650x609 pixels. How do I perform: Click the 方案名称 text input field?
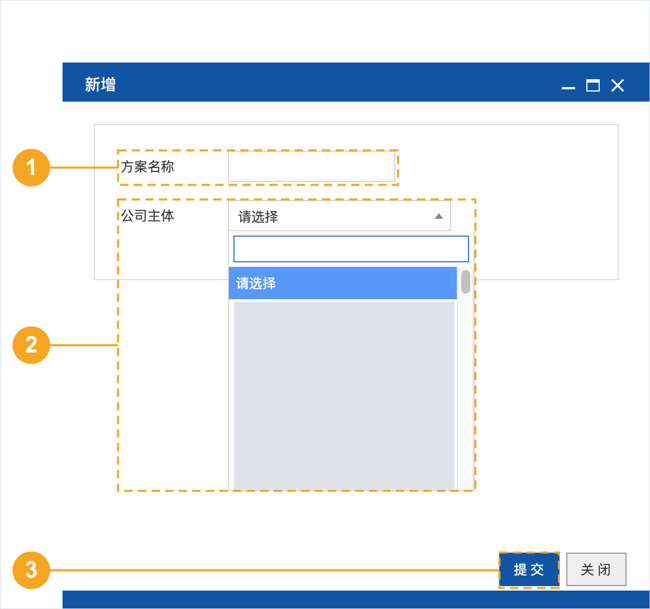coord(311,167)
